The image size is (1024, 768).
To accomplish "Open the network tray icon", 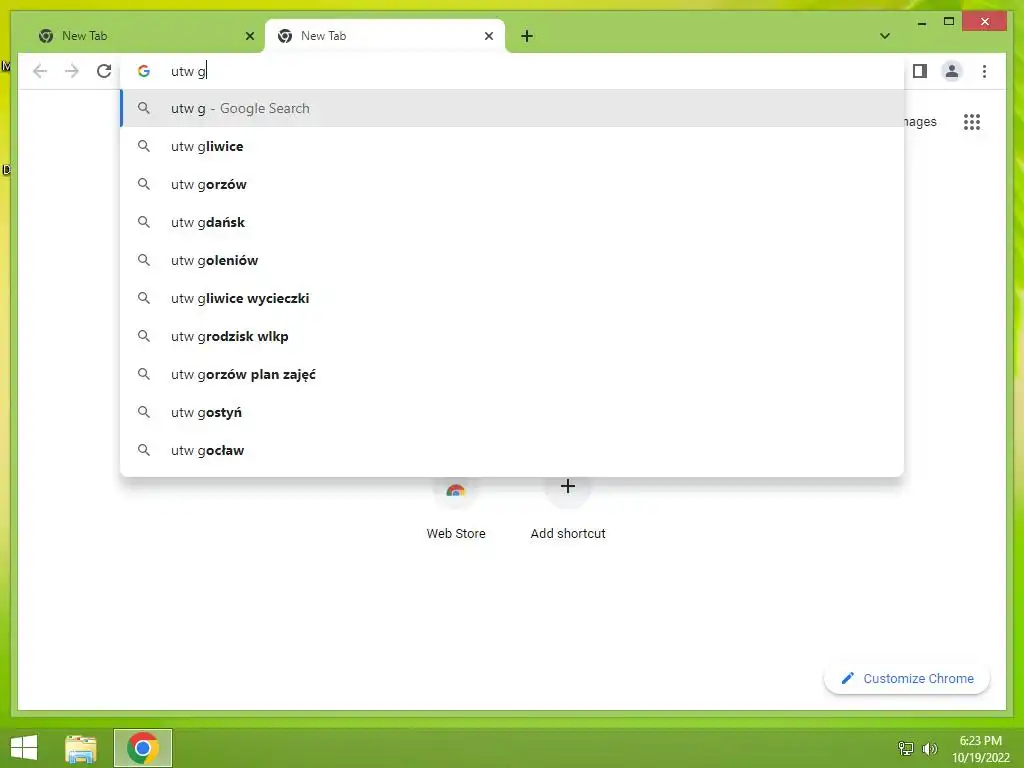I will pyautogui.click(x=905, y=748).
